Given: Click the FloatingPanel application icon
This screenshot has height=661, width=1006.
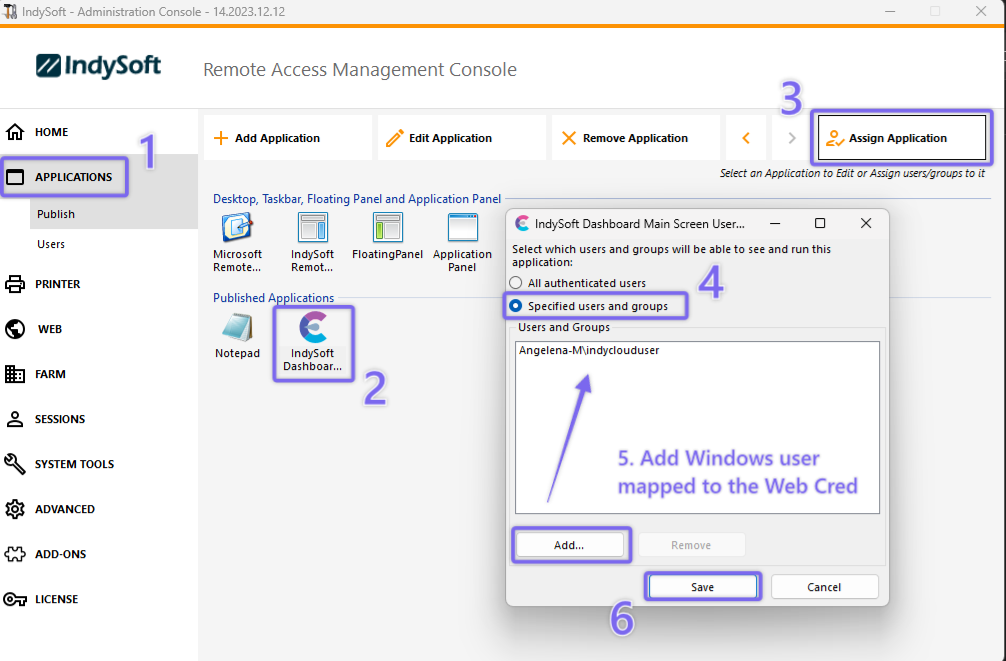Looking at the screenshot, I should pos(387,229).
